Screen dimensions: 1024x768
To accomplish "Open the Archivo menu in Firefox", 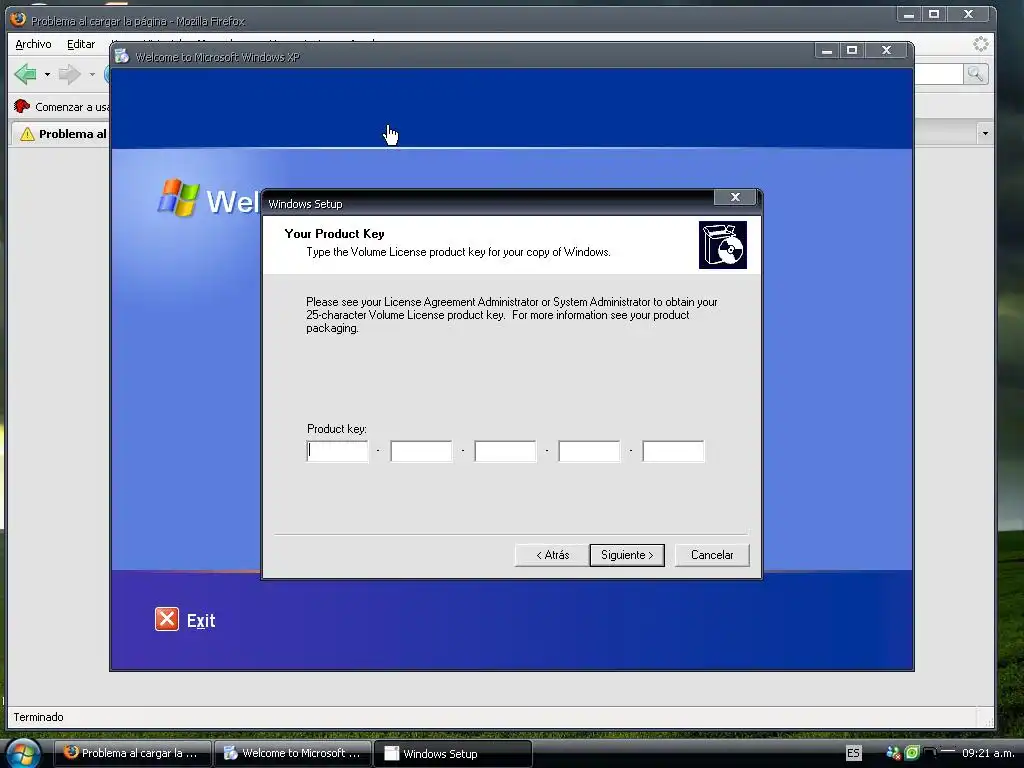I will [x=33, y=44].
